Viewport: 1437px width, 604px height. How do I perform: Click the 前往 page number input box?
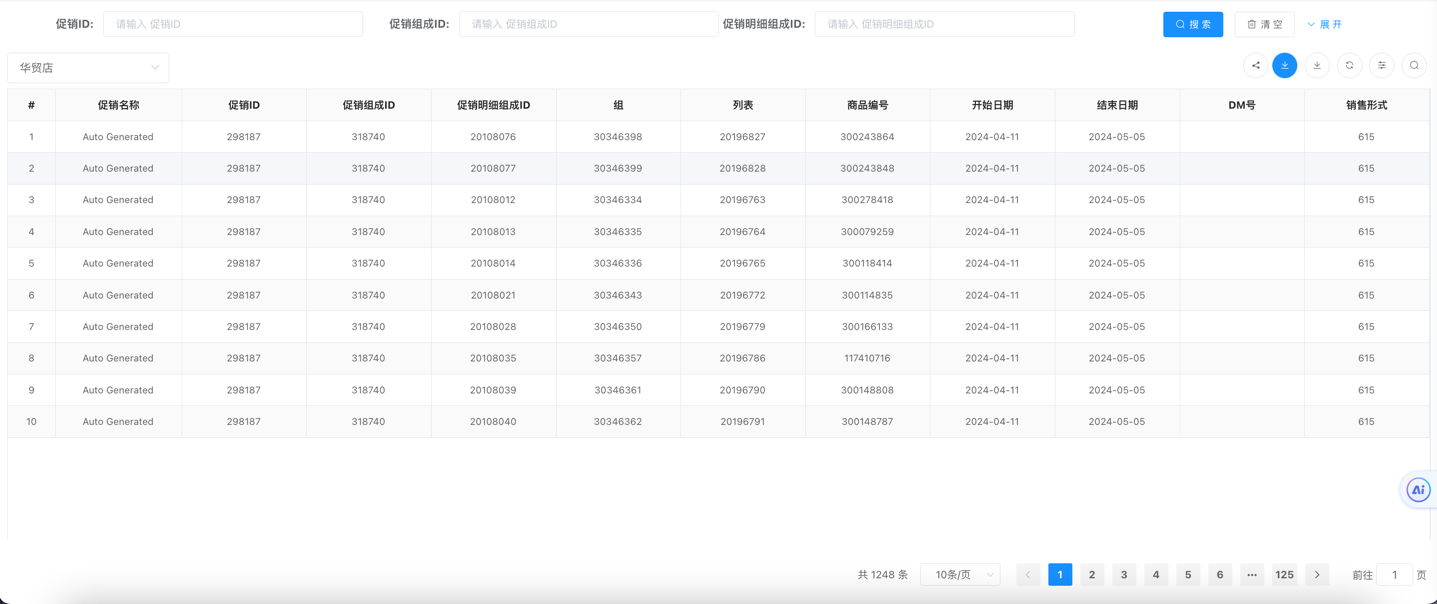point(1394,575)
